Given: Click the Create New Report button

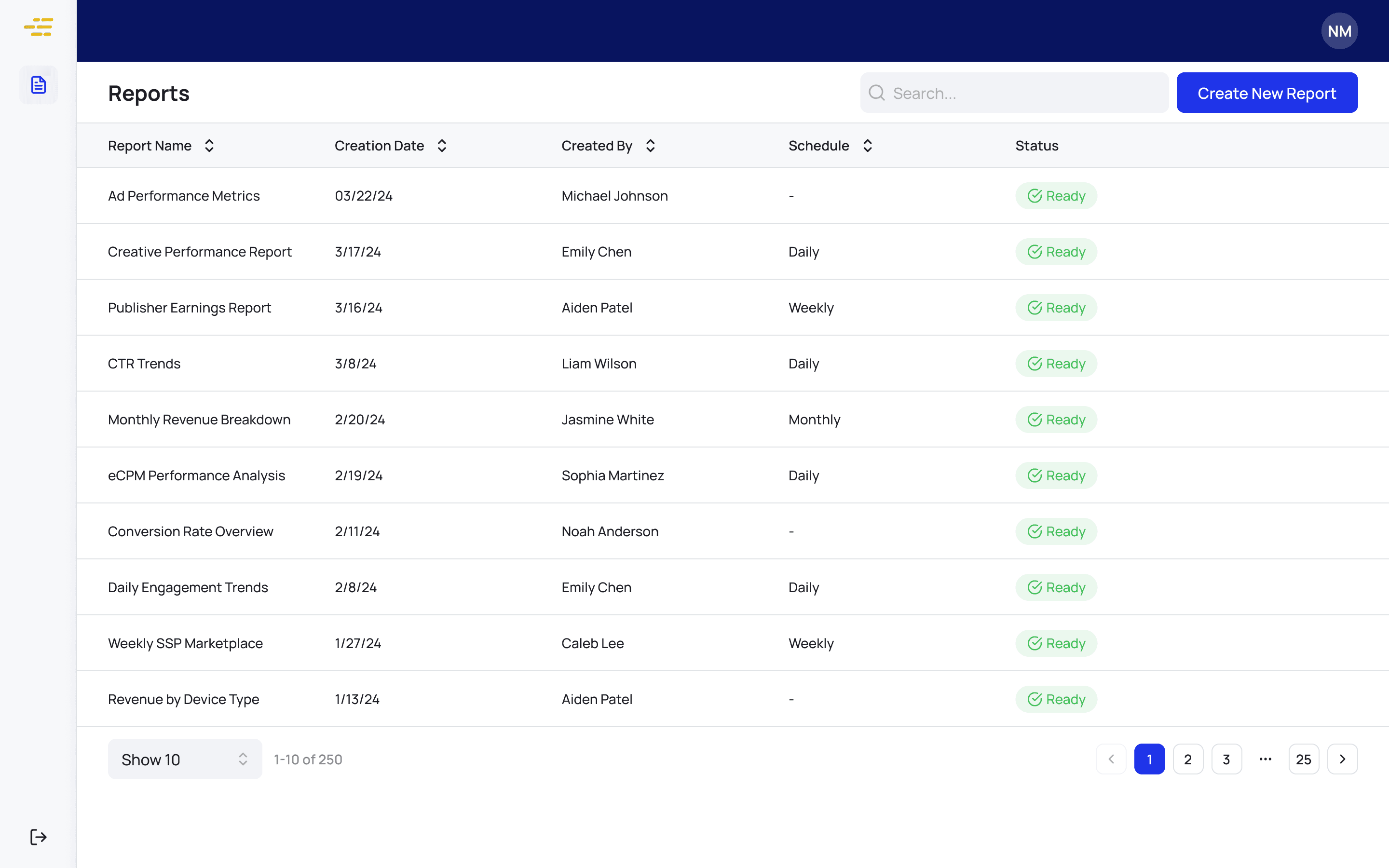Looking at the screenshot, I should (x=1267, y=93).
